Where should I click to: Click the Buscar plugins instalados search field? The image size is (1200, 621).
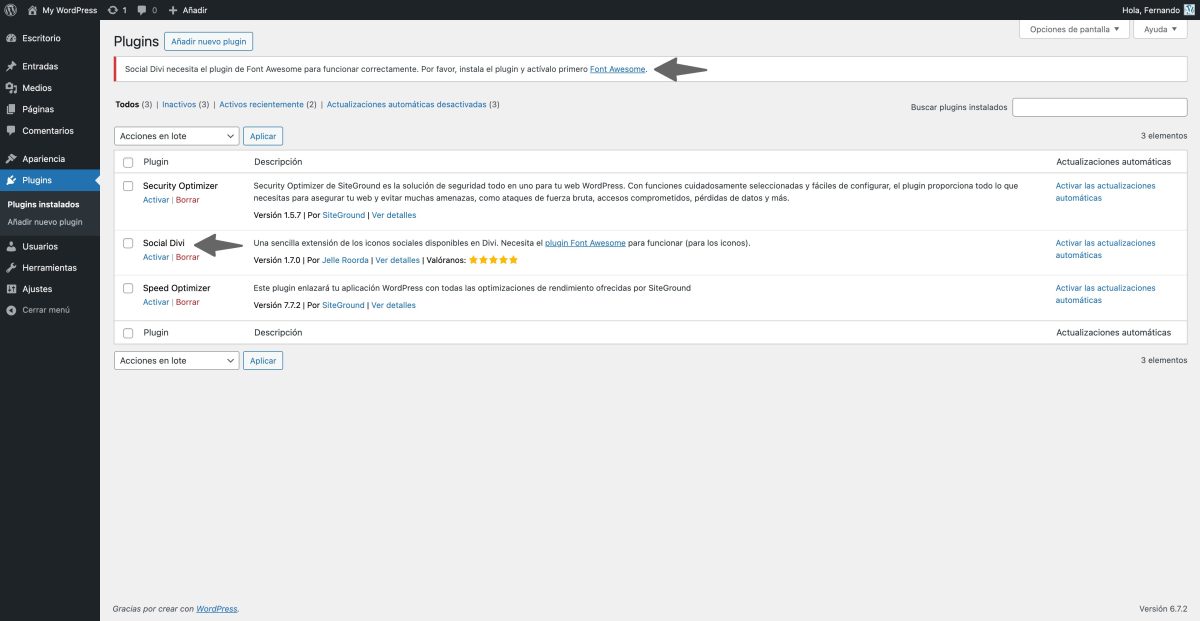[1100, 106]
